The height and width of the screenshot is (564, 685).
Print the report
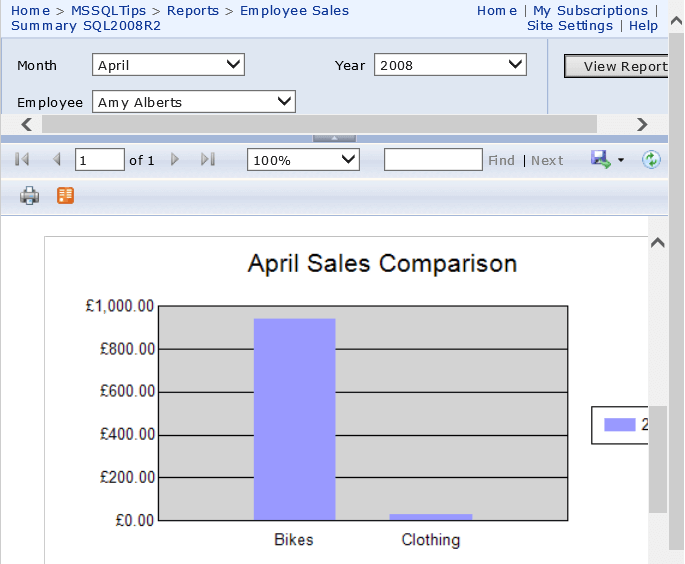pyautogui.click(x=29, y=195)
